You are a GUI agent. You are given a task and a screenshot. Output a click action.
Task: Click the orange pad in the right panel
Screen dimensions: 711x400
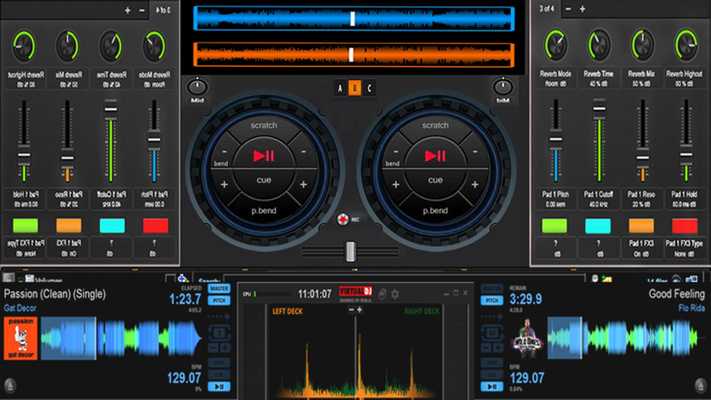click(x=641, y=226)
